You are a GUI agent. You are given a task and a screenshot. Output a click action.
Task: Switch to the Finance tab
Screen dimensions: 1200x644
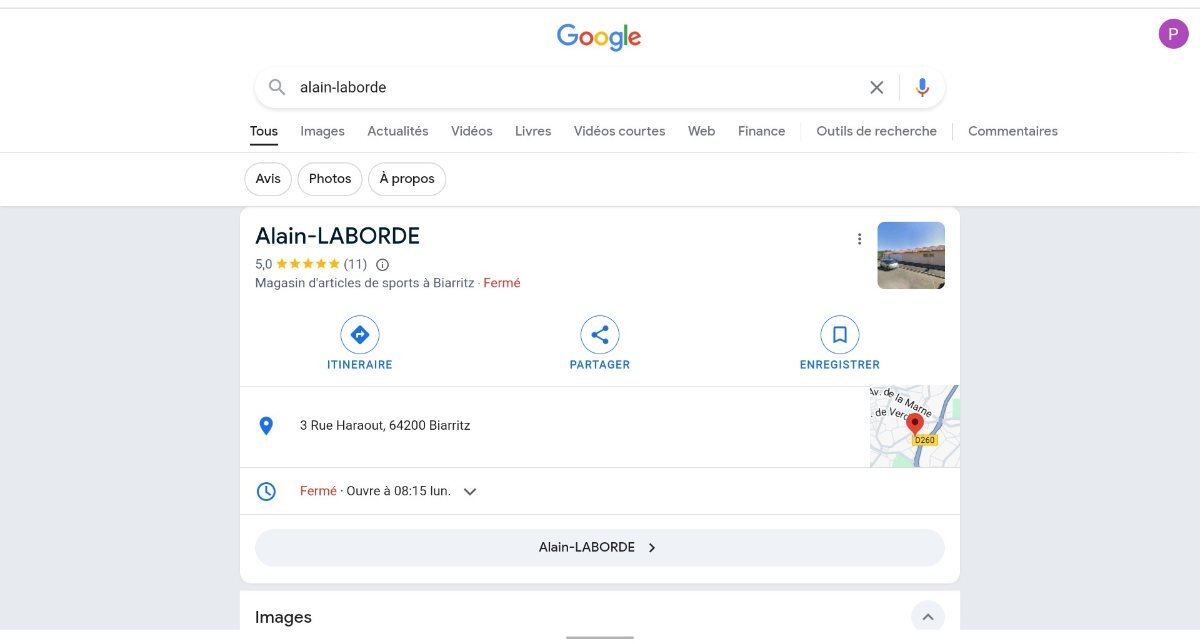click(x=762, y=131)
